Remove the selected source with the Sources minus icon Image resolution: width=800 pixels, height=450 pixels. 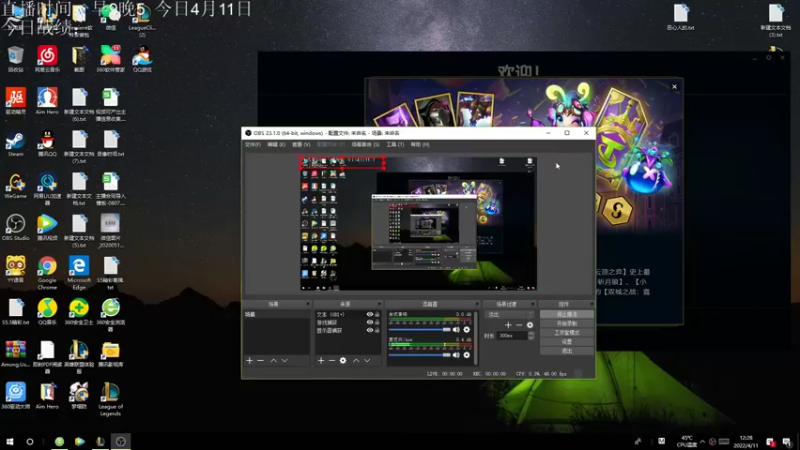click(x=332, y=361)
